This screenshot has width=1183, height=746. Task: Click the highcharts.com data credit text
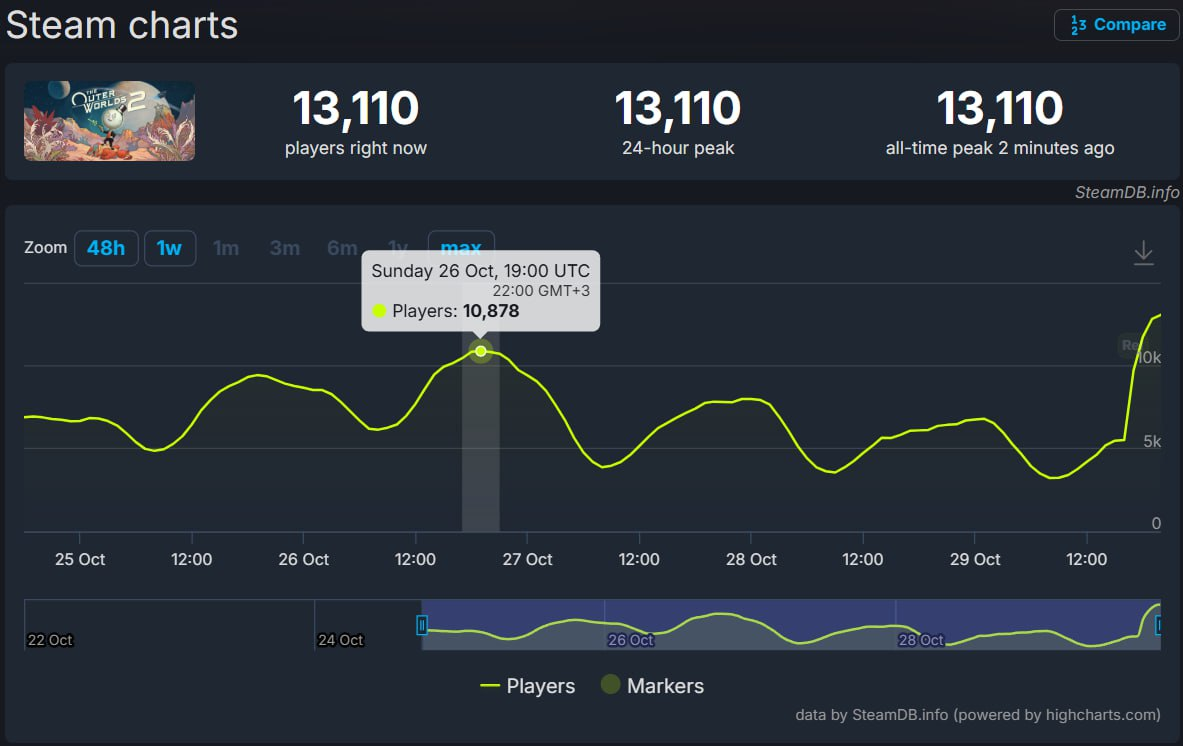point(978,714)
